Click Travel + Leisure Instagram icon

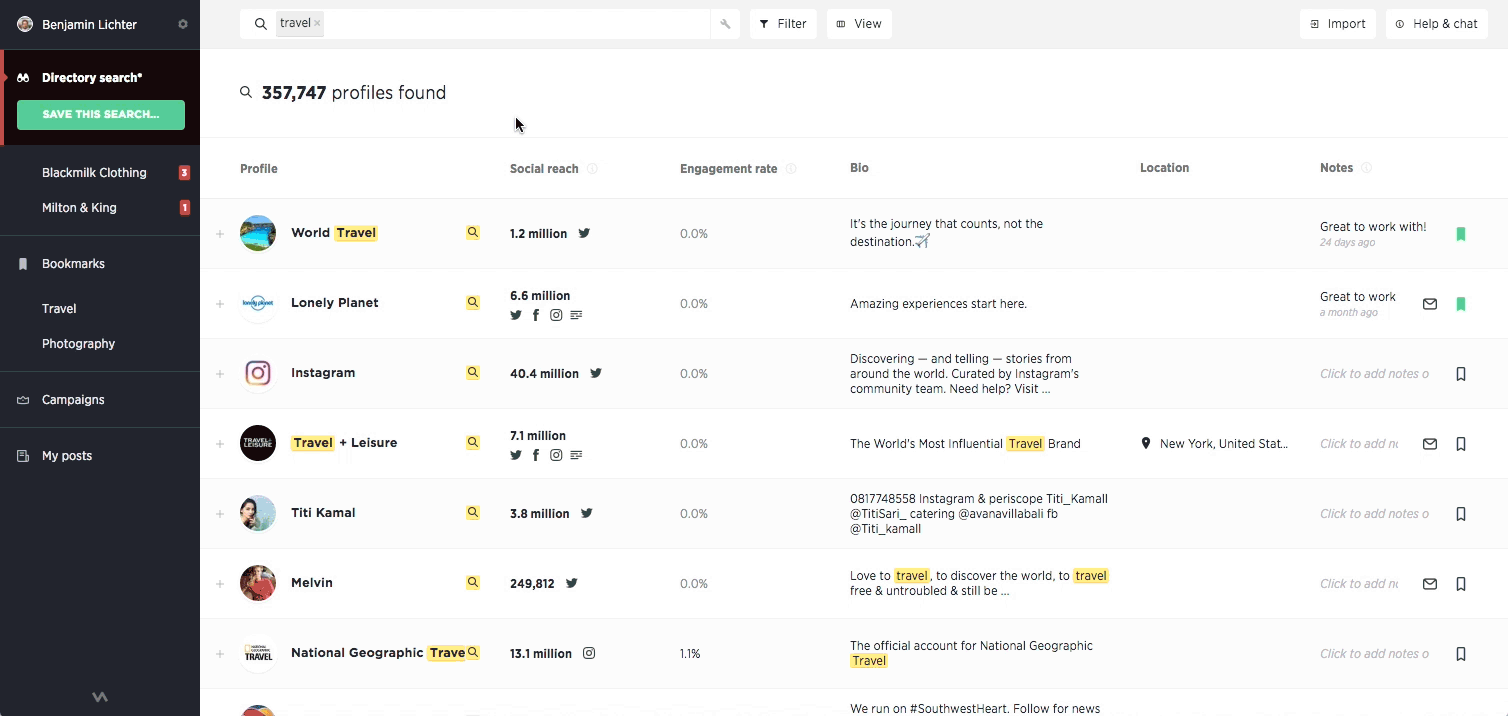(x=556, y=455)
